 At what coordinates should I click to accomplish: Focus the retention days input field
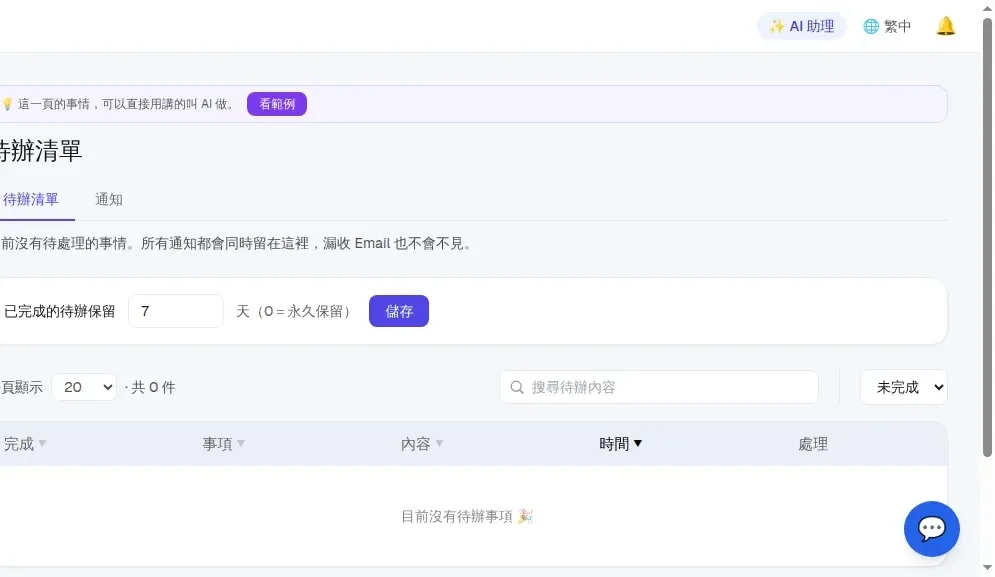176,311
